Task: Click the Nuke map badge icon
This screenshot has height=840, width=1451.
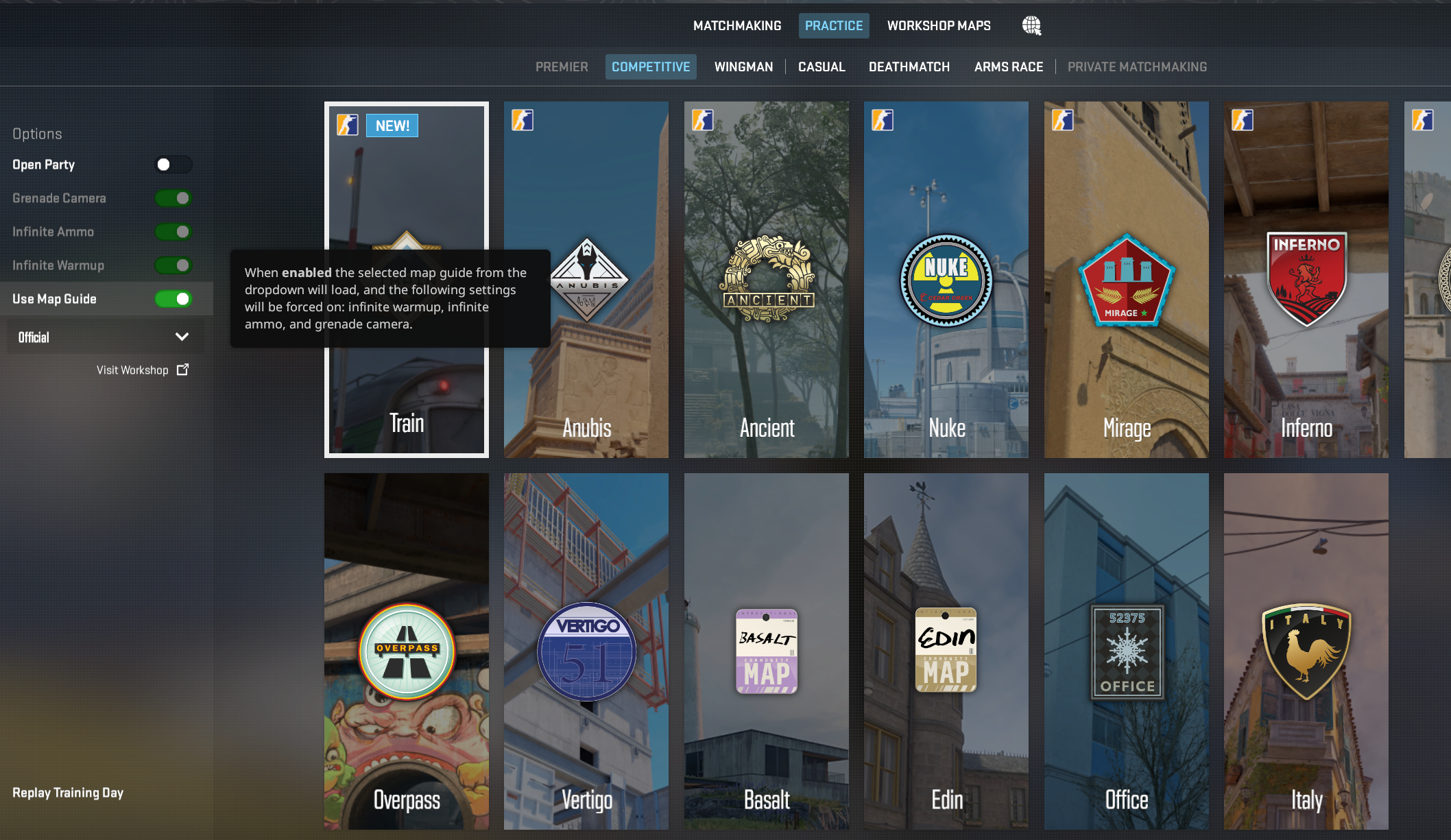Action: [x=946, y=280]
